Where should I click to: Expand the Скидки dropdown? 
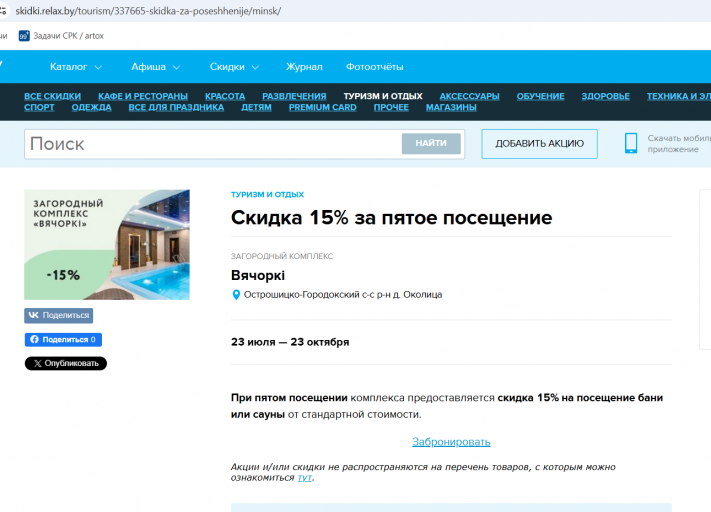tap(234, 67)
